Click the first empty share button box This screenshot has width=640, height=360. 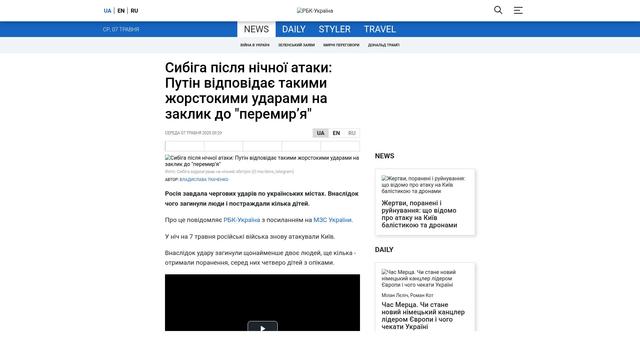(184, 146)
